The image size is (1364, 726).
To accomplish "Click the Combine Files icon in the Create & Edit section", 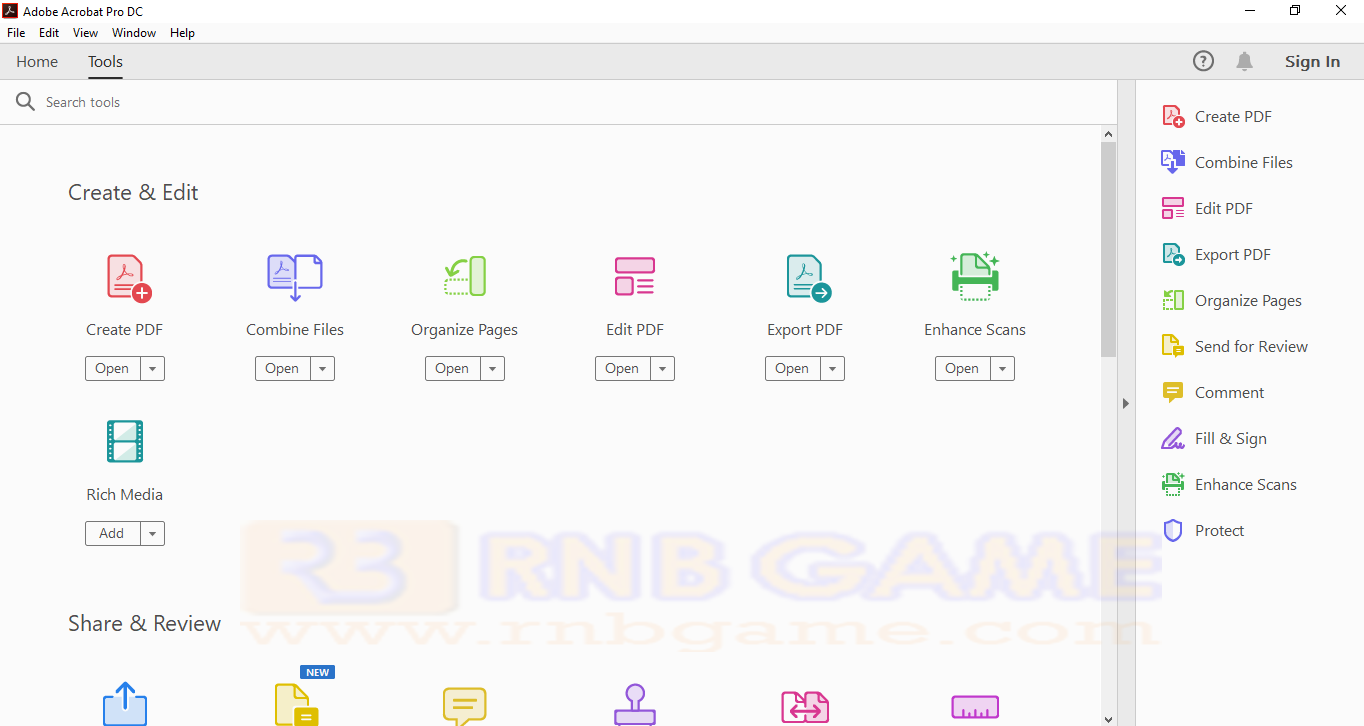I will (x=295, y=278).
